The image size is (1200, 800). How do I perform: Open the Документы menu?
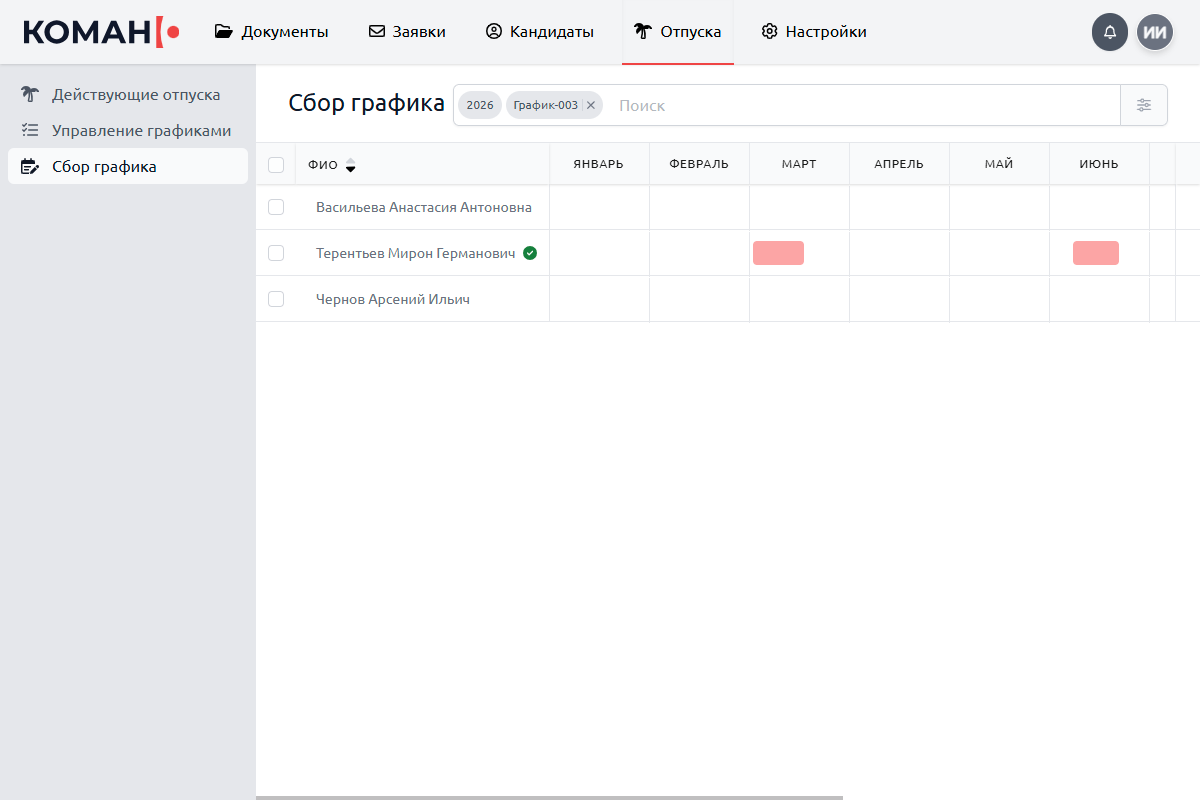pos(272,32)
